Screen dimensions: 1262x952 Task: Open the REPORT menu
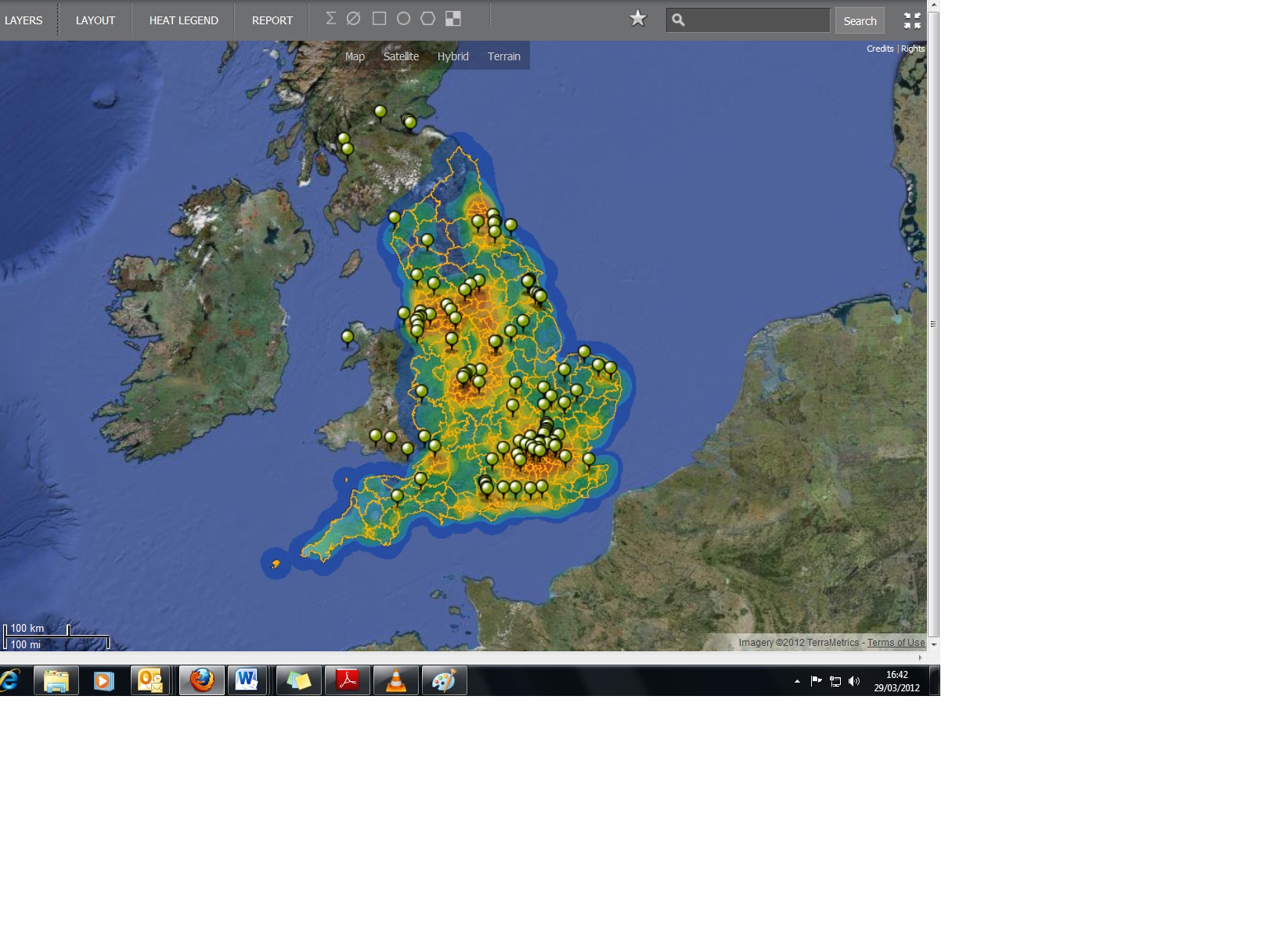coord(272,20)
